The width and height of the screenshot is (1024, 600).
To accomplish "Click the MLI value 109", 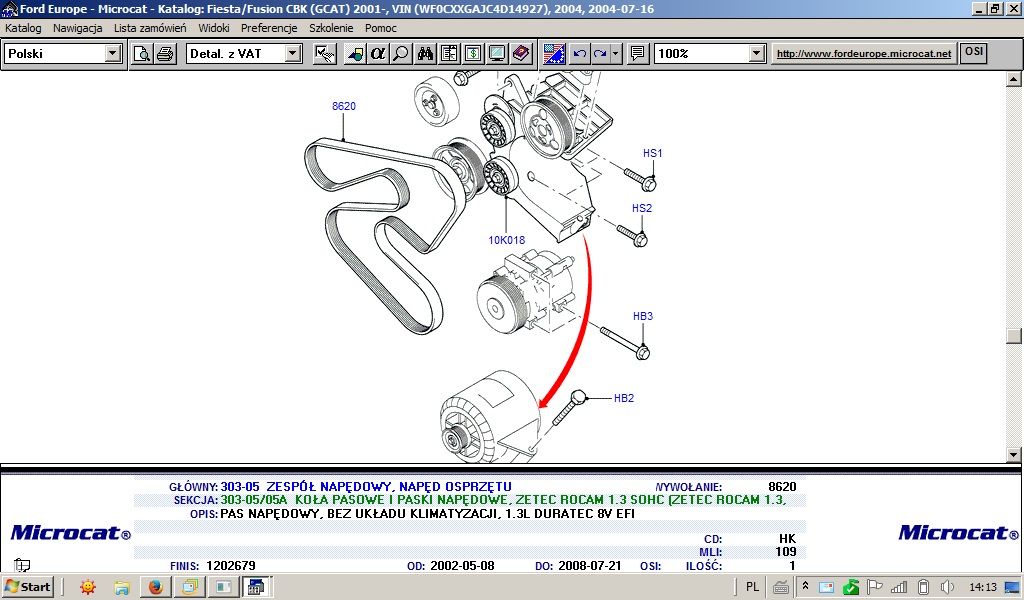I will click(786, 552).
